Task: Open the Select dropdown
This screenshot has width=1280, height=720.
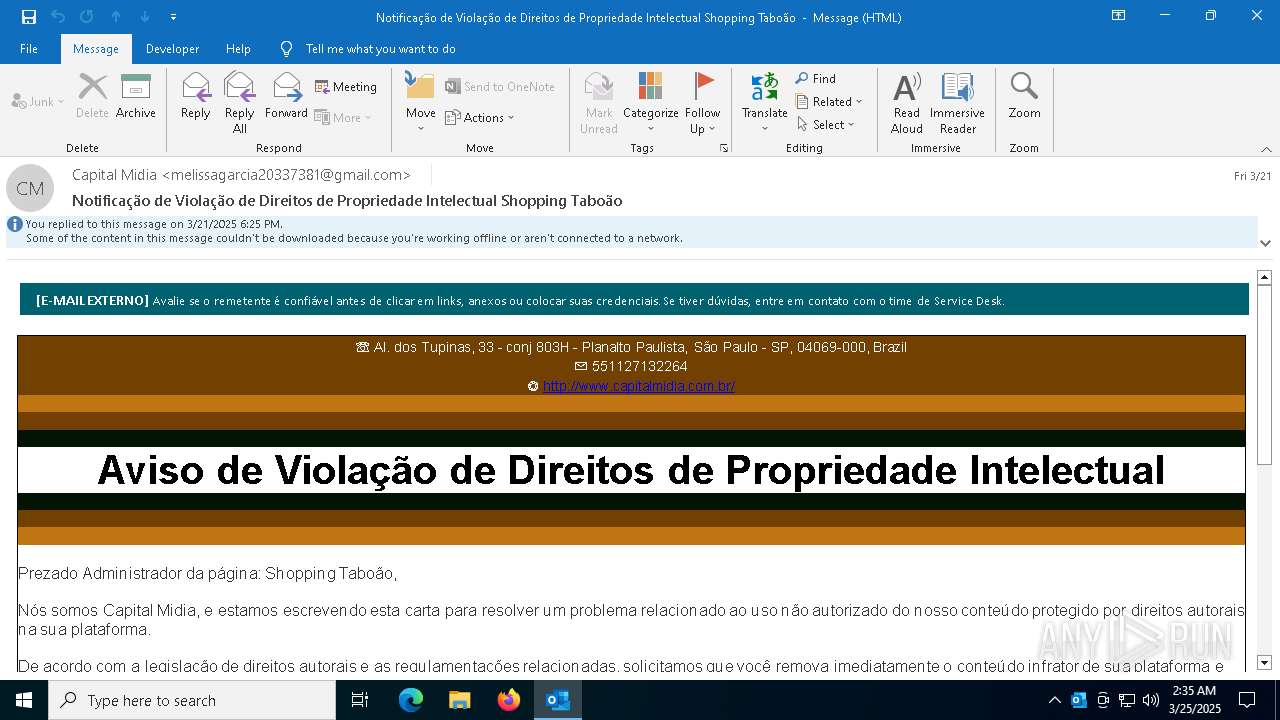Action: [826, 125]
